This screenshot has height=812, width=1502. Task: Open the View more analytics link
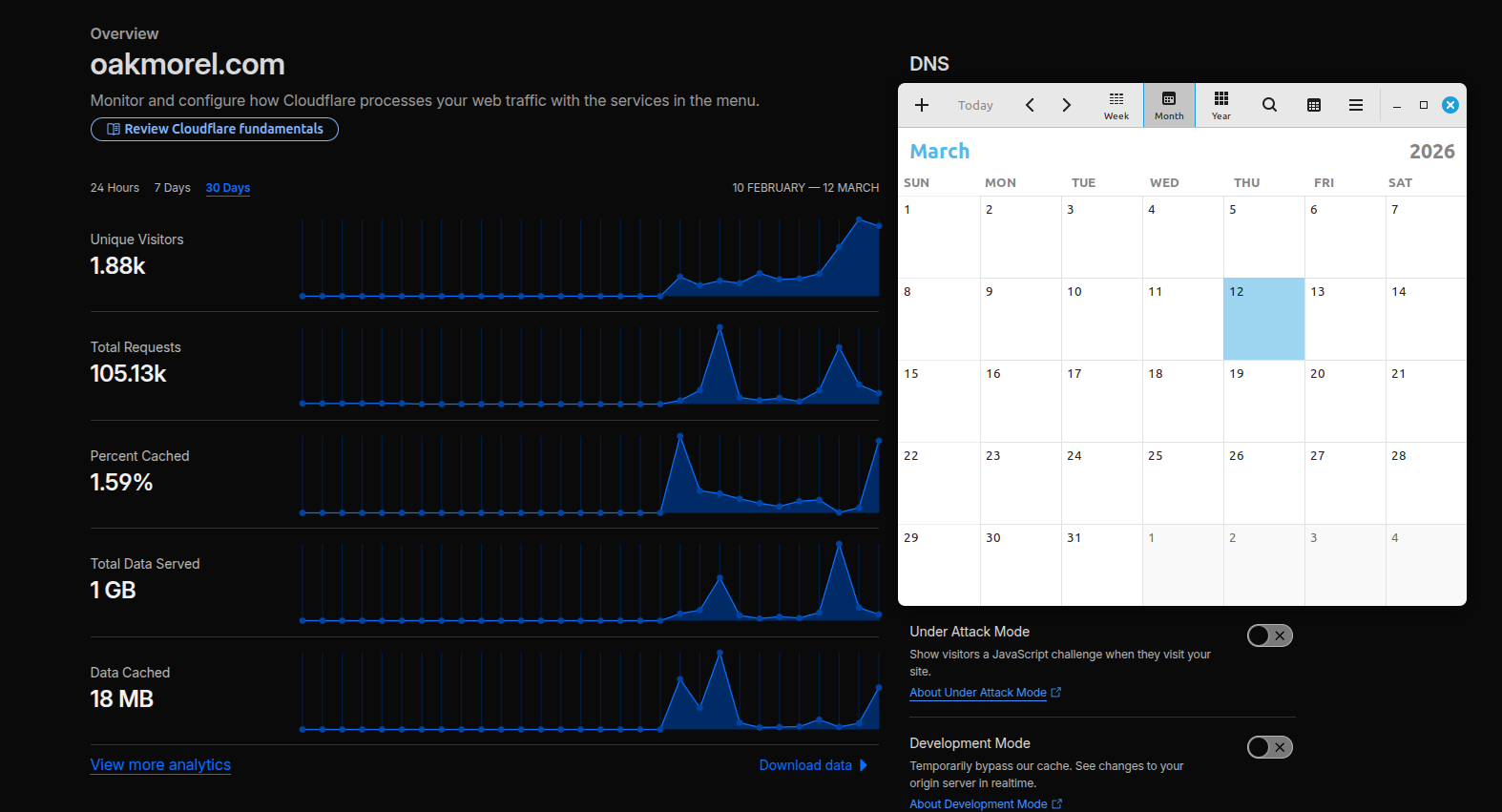pyautogui.click(x=160, y=765)
